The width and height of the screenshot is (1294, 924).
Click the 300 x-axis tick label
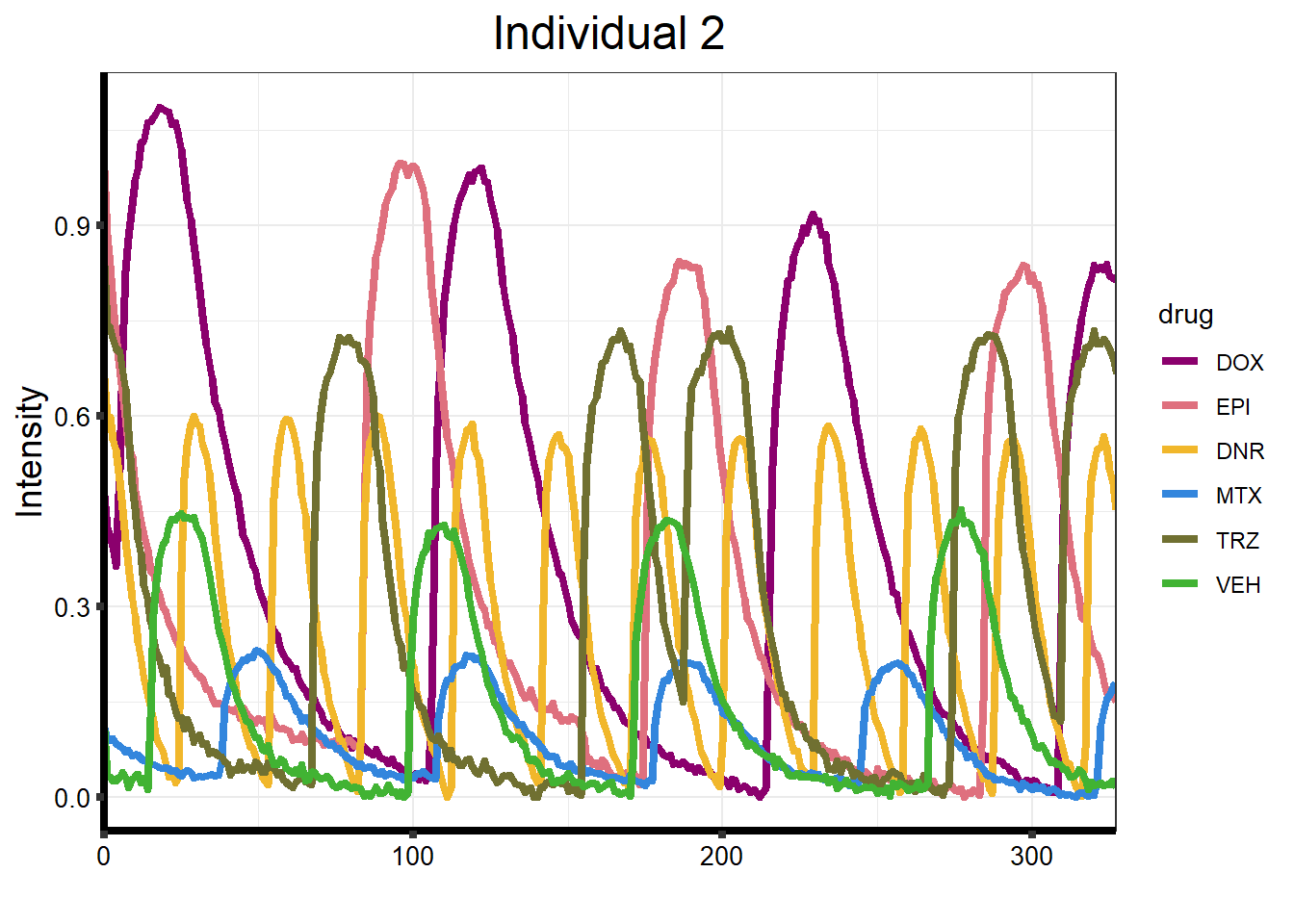click(x=1031, y=857)
